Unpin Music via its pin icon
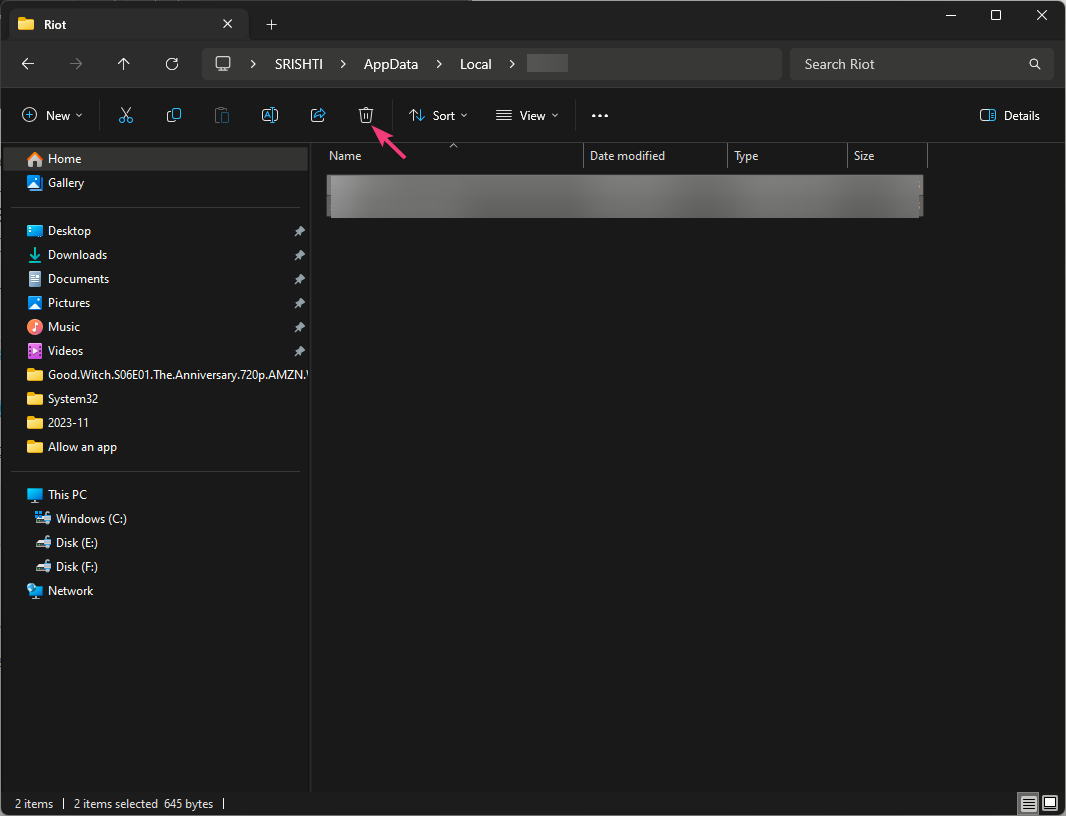The width and height of the screenshot is (1066, 816). (x=299, y=327)
